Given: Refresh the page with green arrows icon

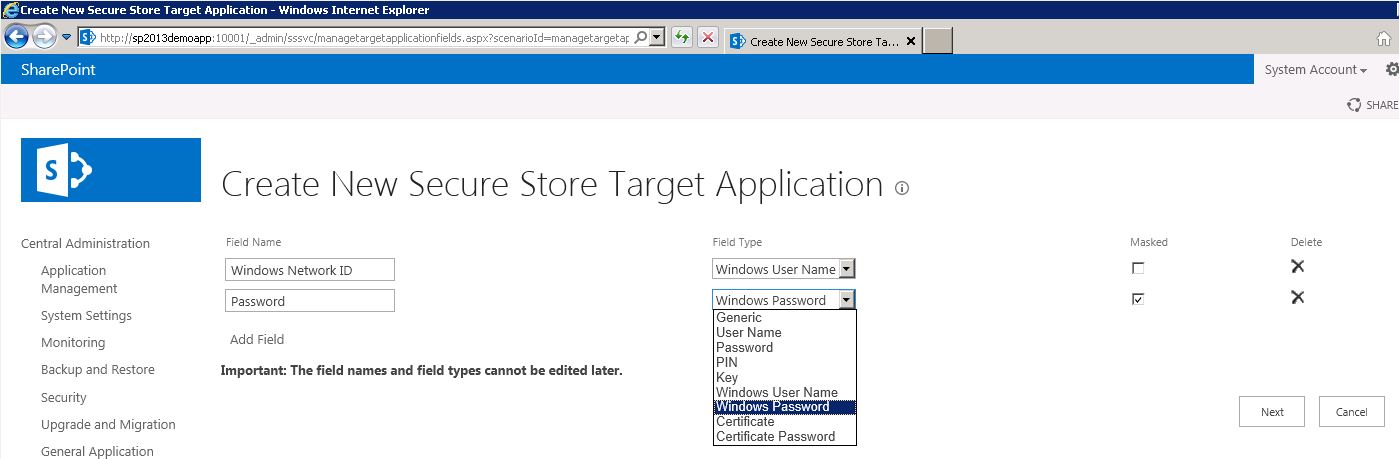Looking at the screenshot, I should pos(682,37).
